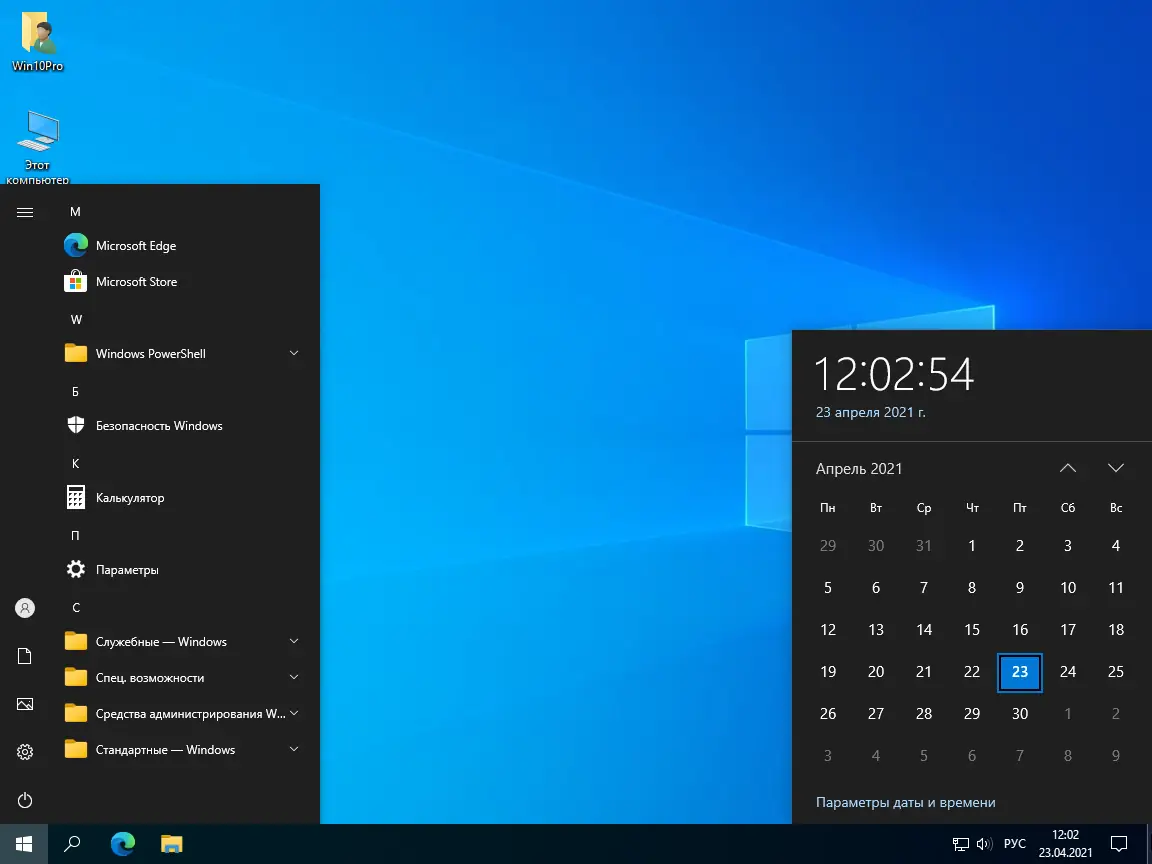Open the Pictures icon in Start sidebar
The width and height of the screenshot is (1152, 864).
pos(25,704)
